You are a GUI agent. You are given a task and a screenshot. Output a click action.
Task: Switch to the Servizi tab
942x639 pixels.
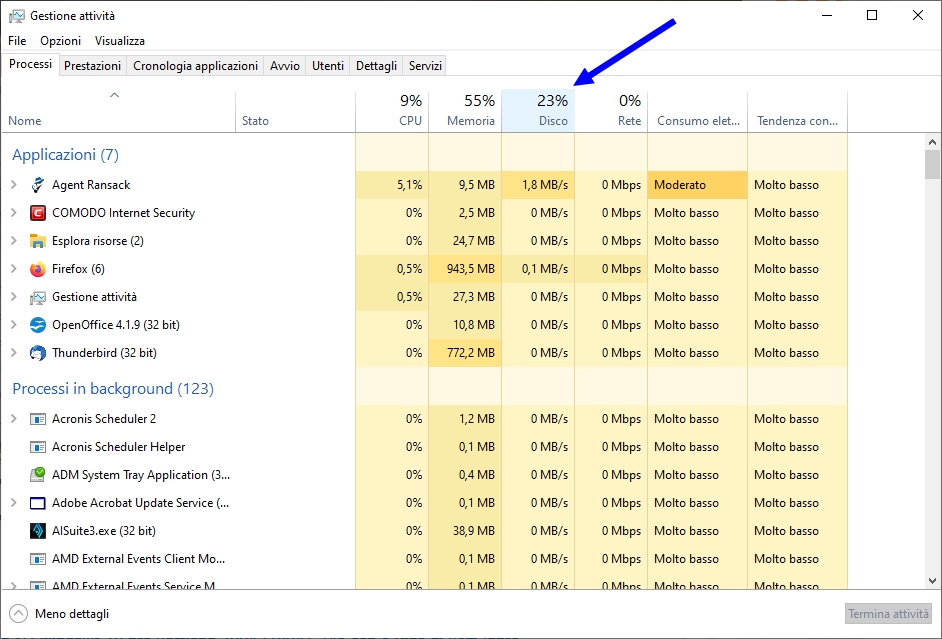coord(425,65)
